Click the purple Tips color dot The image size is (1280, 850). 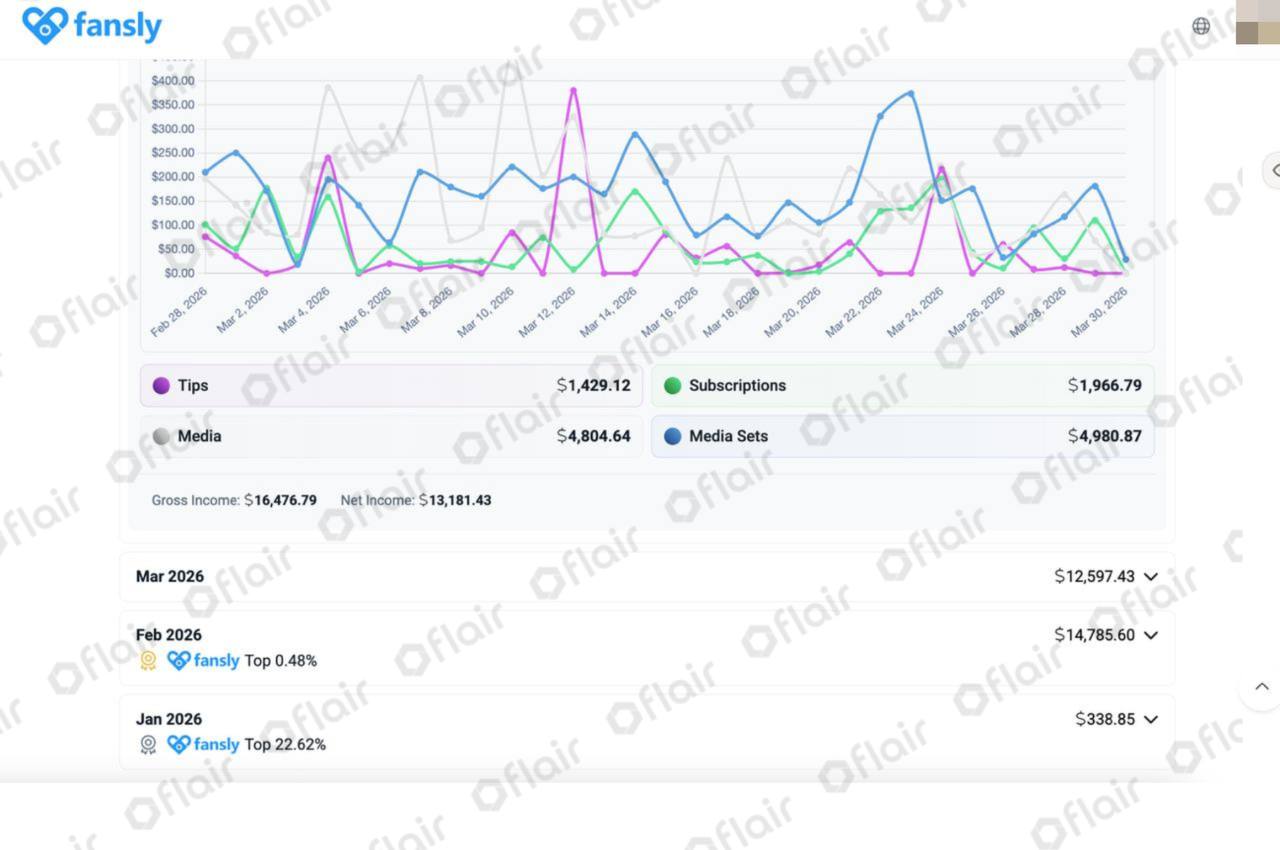click(x=161, y=386)
